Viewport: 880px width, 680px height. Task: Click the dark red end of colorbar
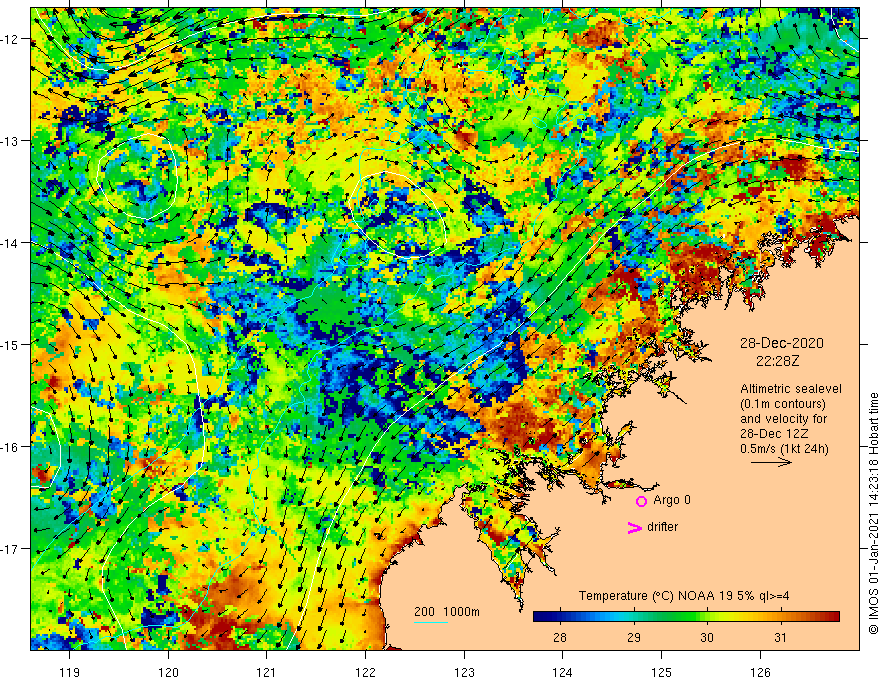click(833, 617)
